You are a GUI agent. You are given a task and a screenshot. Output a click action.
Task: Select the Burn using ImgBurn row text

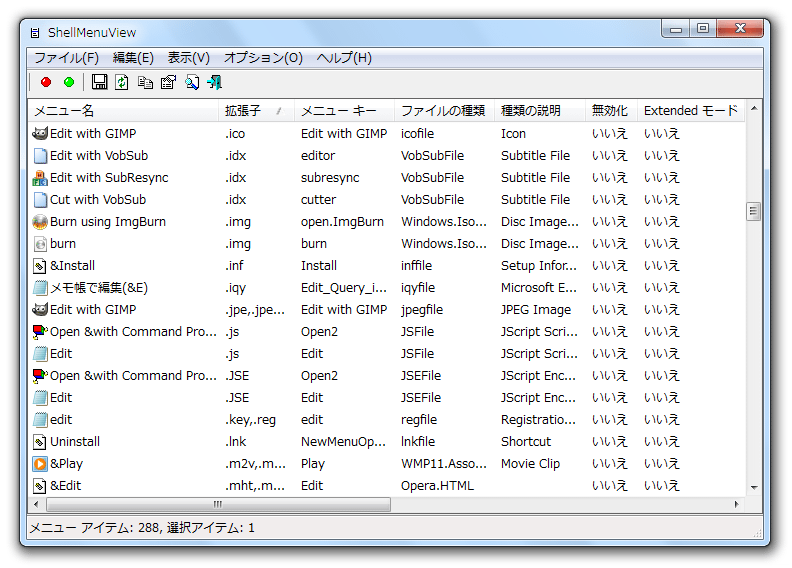pos(108,222)
